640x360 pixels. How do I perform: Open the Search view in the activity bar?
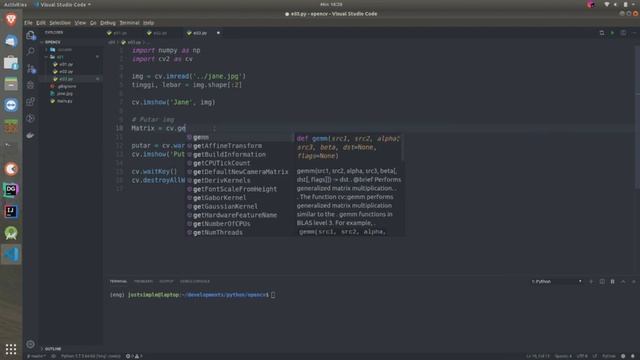tap(31, 51)
